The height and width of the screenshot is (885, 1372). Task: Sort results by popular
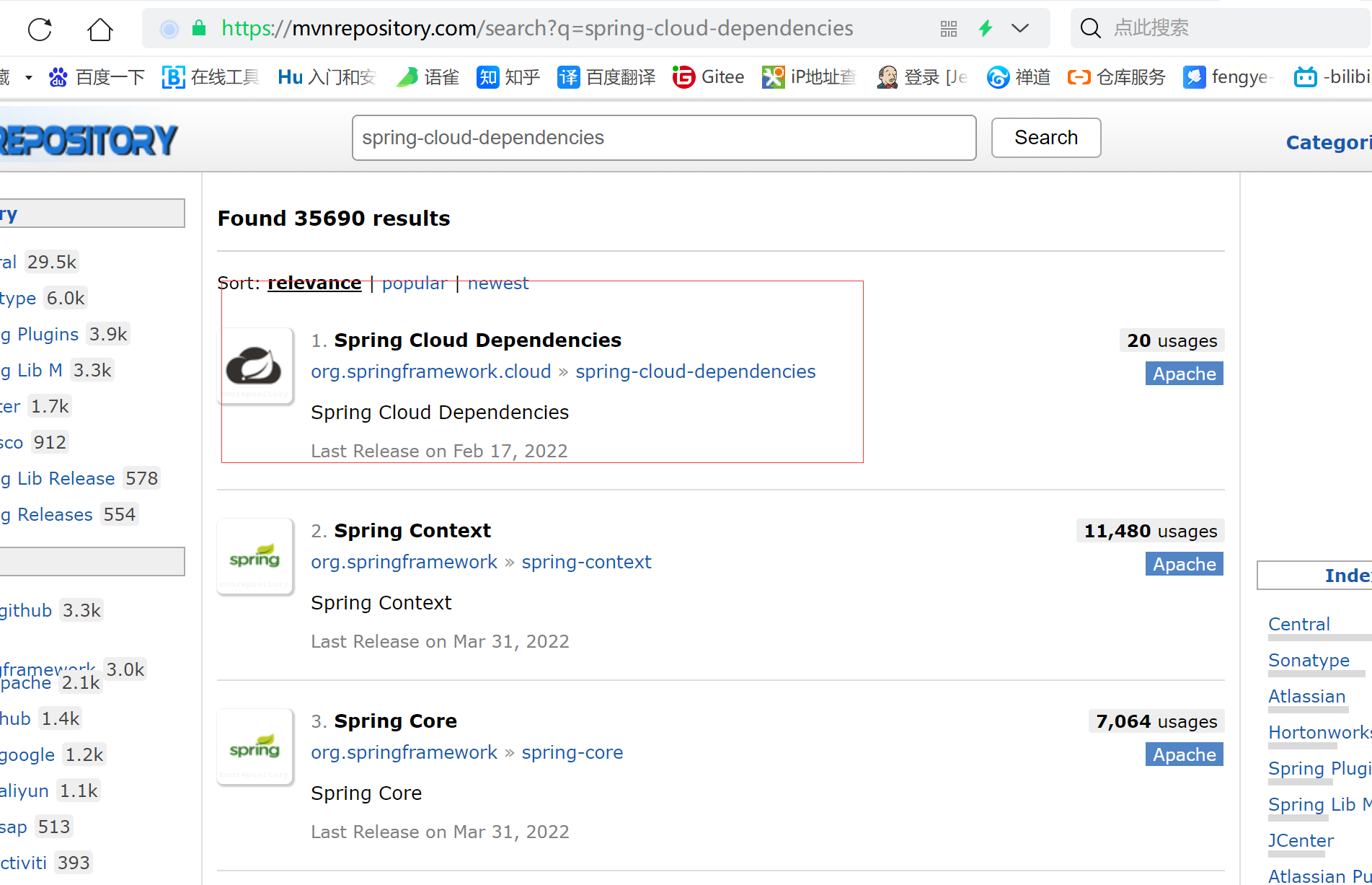click(x=415, y=283)
